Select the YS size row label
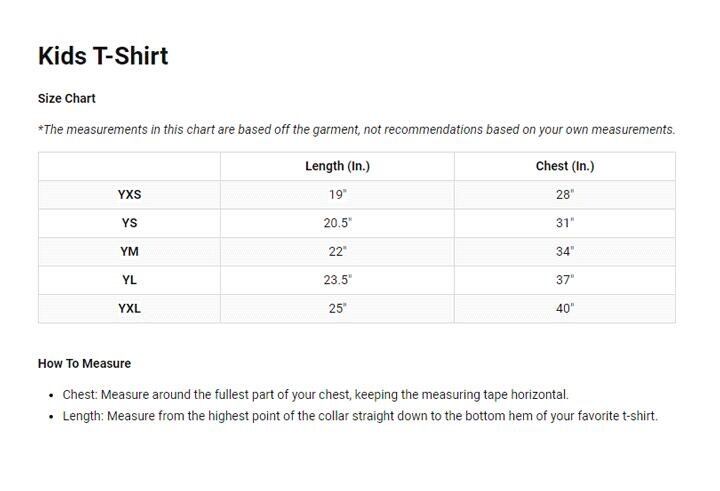Screen dimensions: 720x491 pos(129,223)
